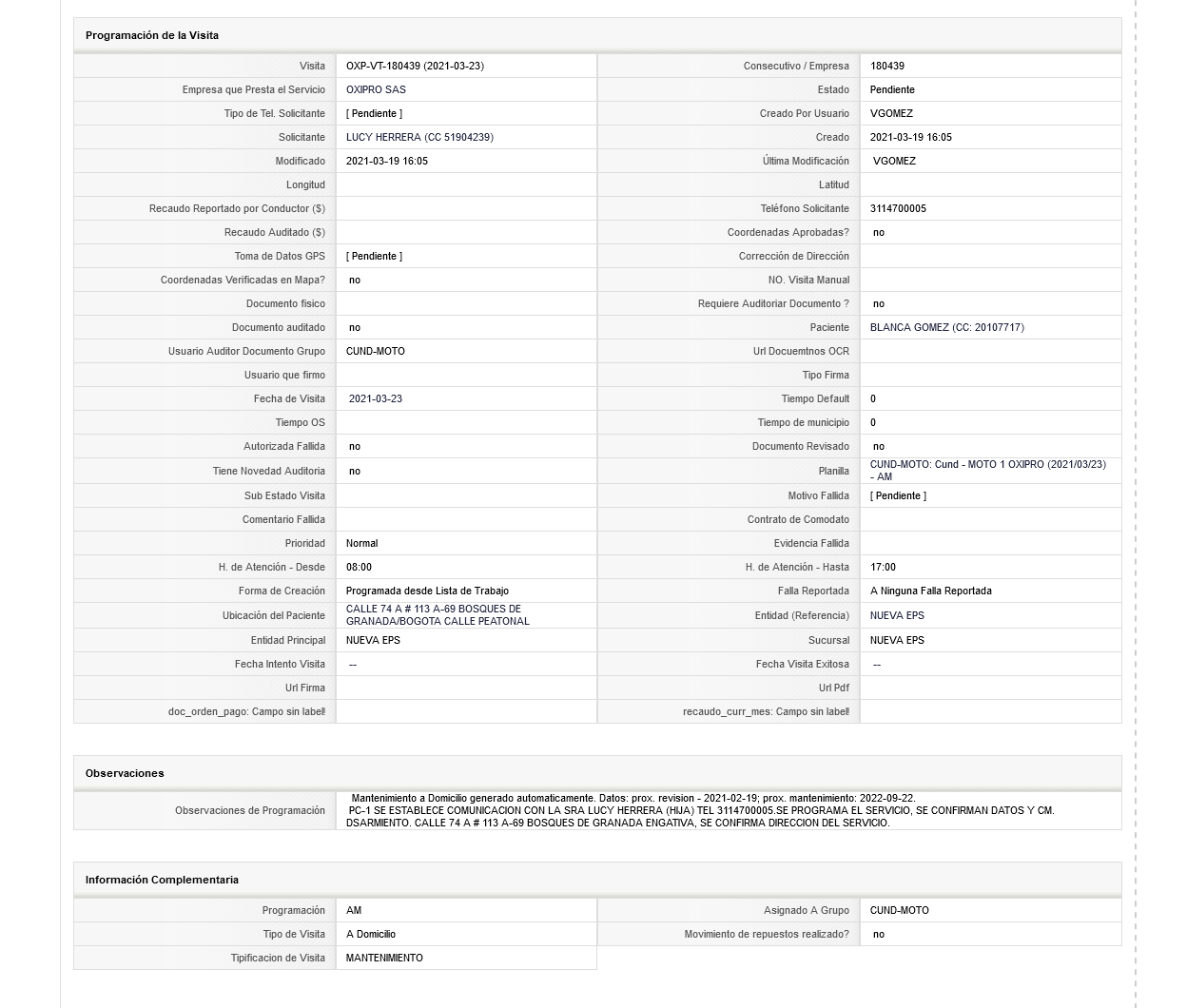
Task: Open requester link LUCY HERRERA (CC 51904239)
Action: [x=419, y=137]
